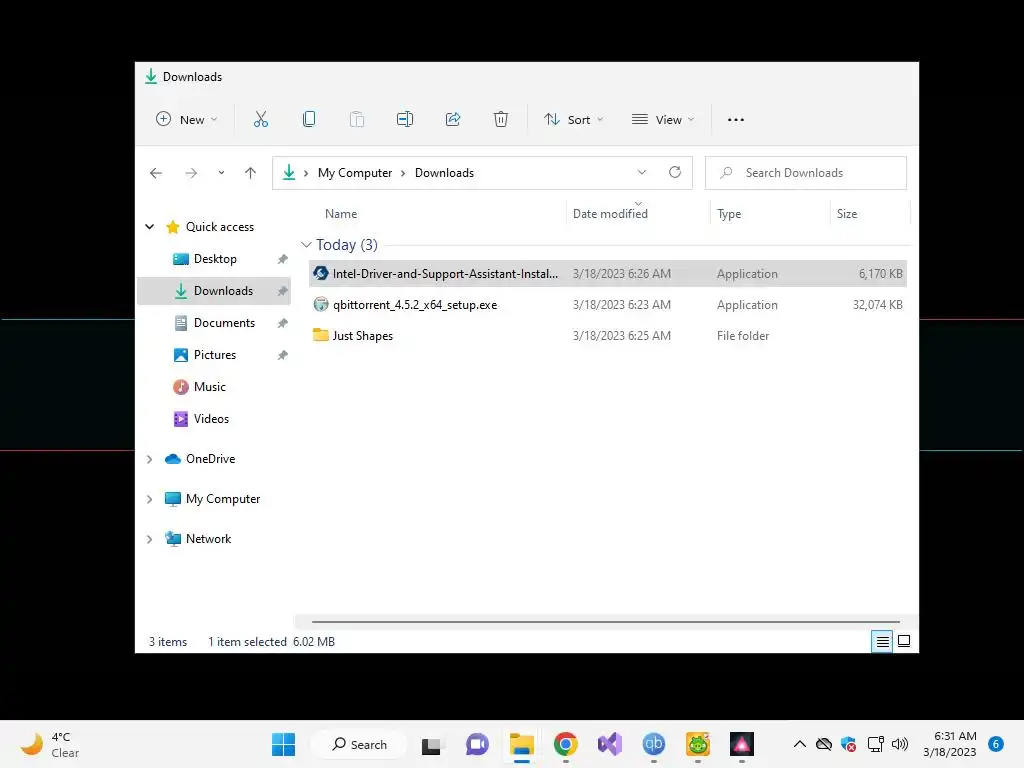Click the Rename icon in toolbar
Viewport: 1024px width, 768px height.
click(405, 120)
